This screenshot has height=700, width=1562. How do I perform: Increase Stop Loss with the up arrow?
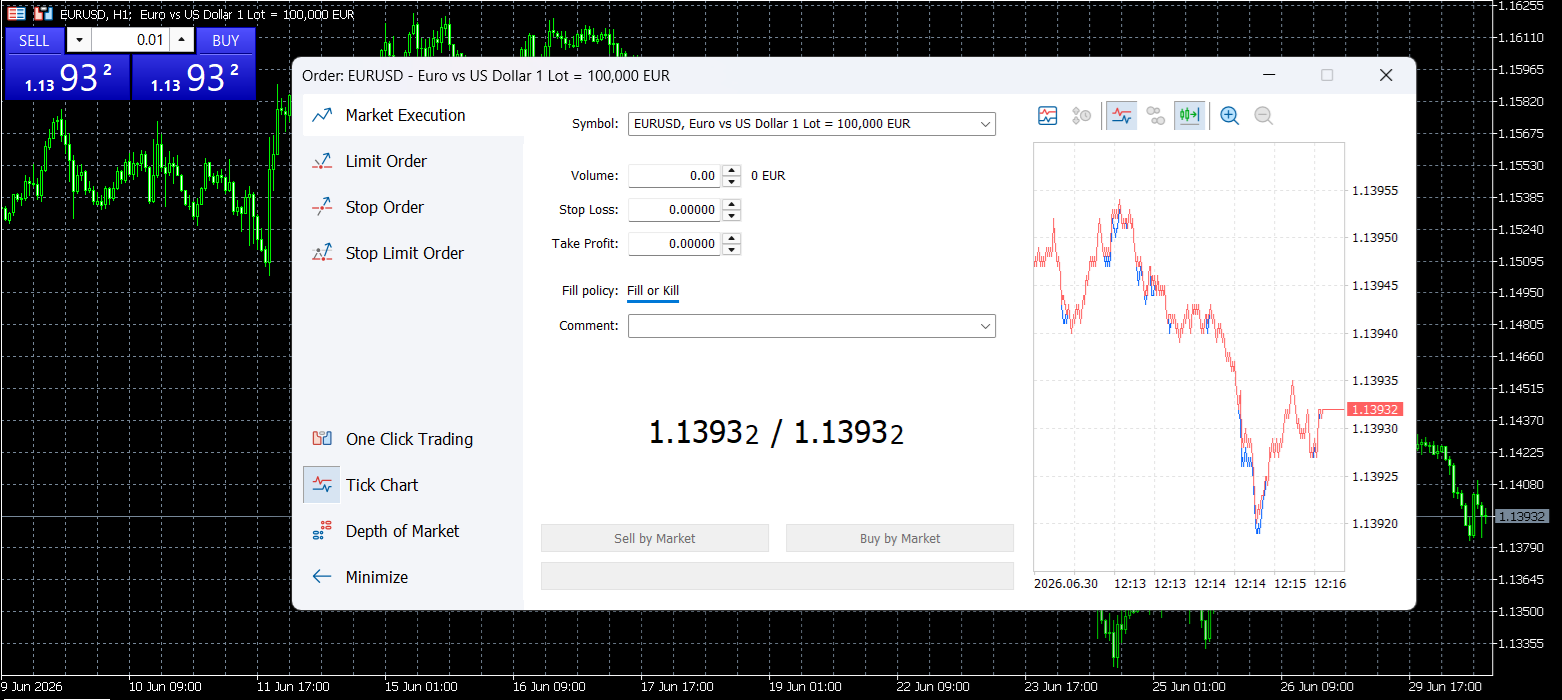pos(732,204)
